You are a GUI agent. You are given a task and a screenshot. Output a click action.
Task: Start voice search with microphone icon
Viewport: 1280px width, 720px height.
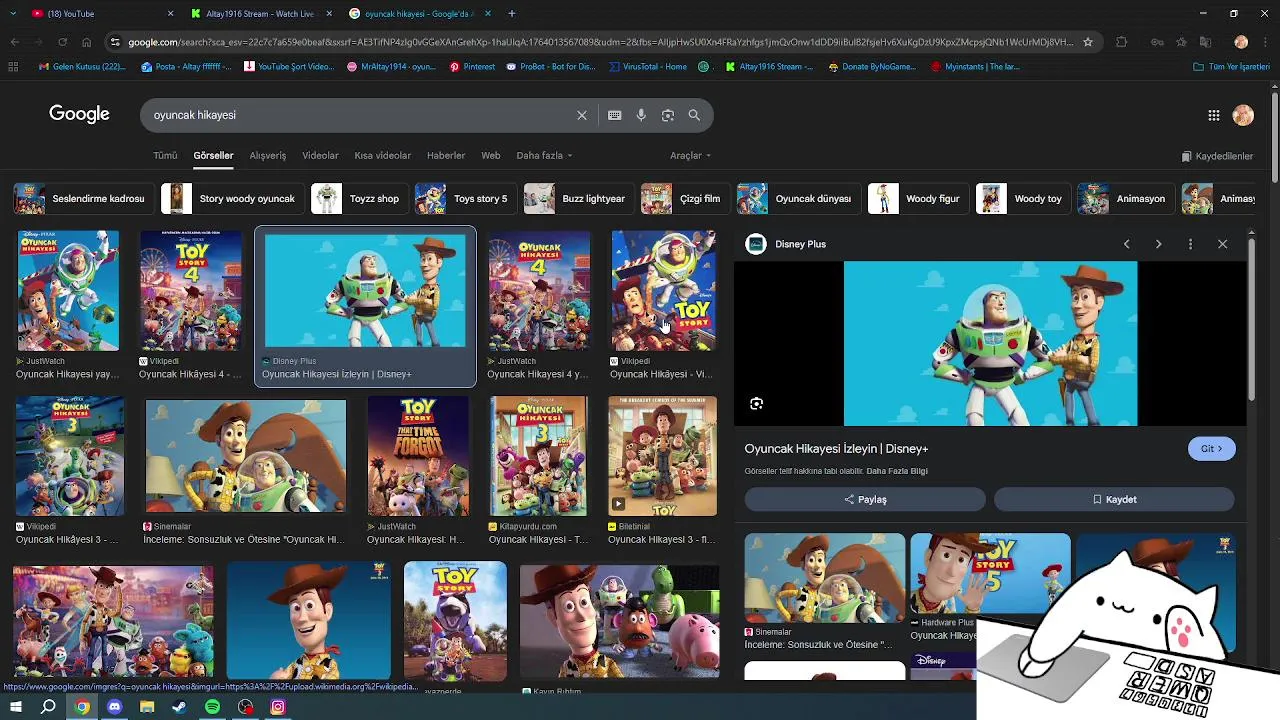tap(641, 115)
